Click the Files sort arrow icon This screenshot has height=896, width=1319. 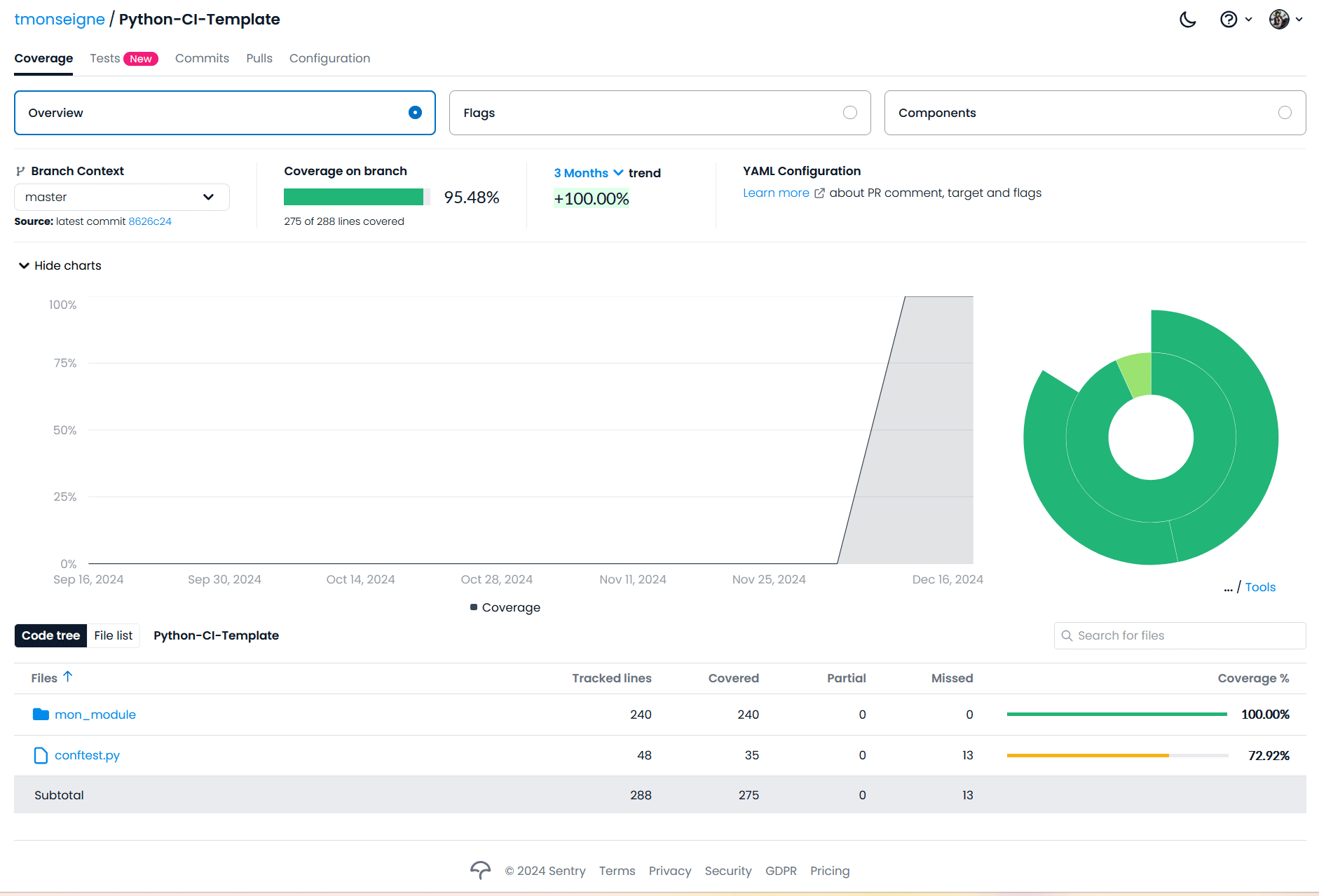point(68,677)
